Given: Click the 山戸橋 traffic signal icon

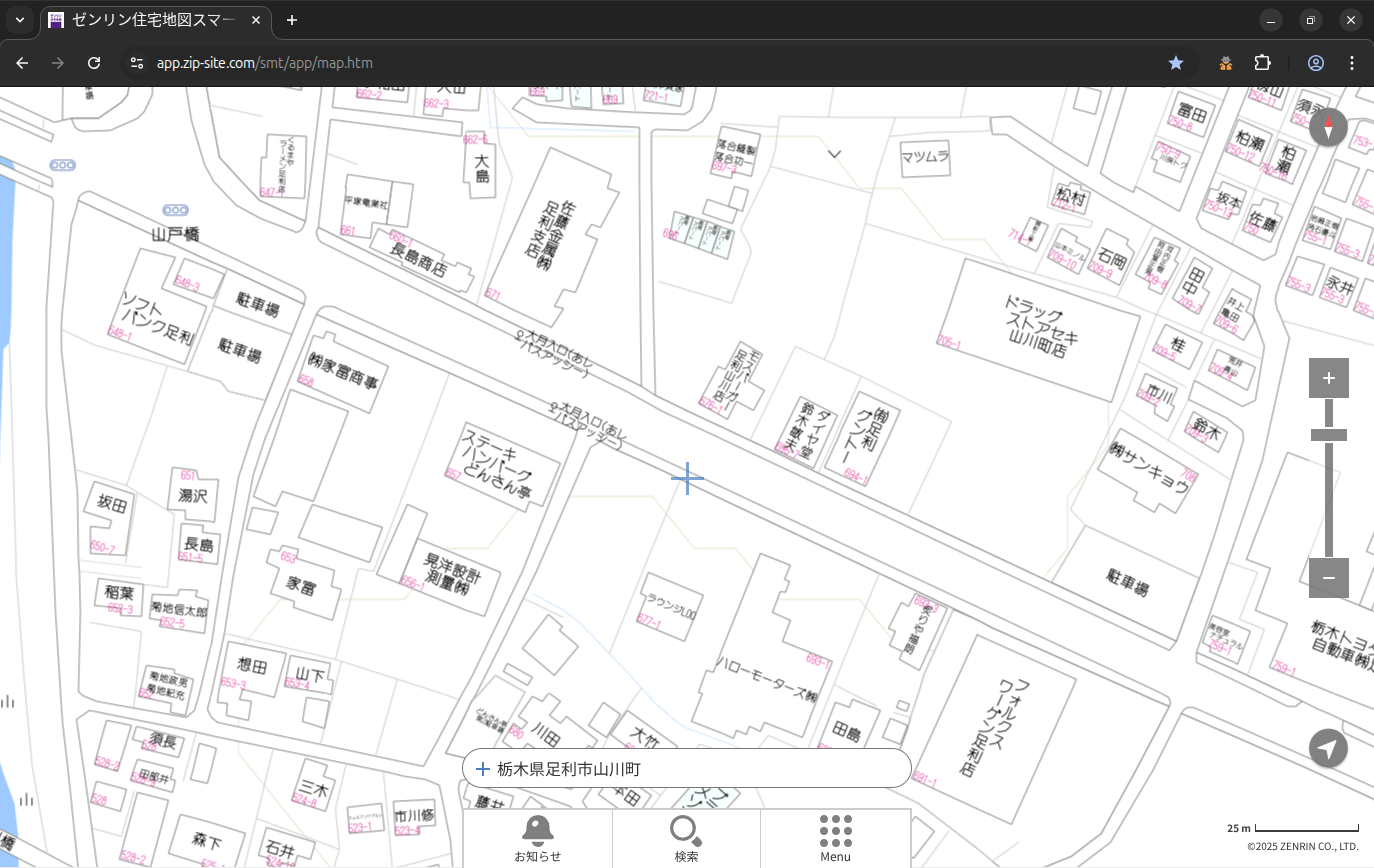Looking at the screenshot, I should 176,210.
